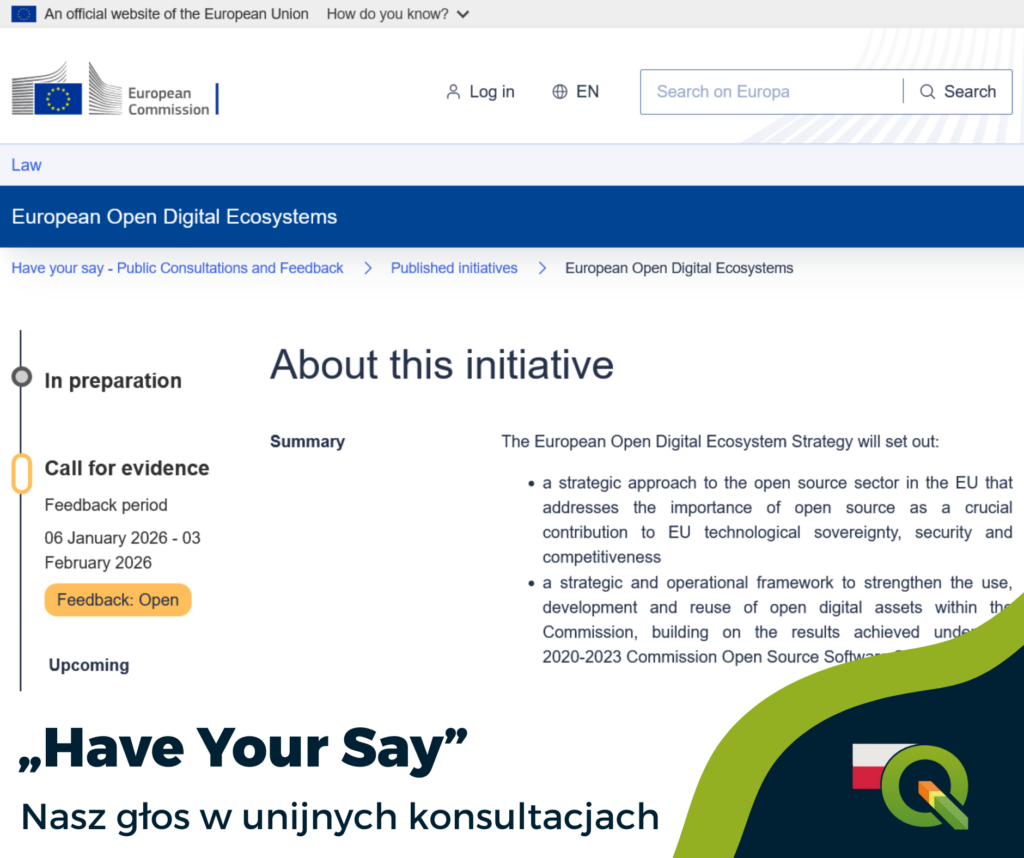This screenshot has height=858, width=1024.
Task: Click the QGIS logo with Polish flag
Action: pyautogui.click(x=911, y=786)
